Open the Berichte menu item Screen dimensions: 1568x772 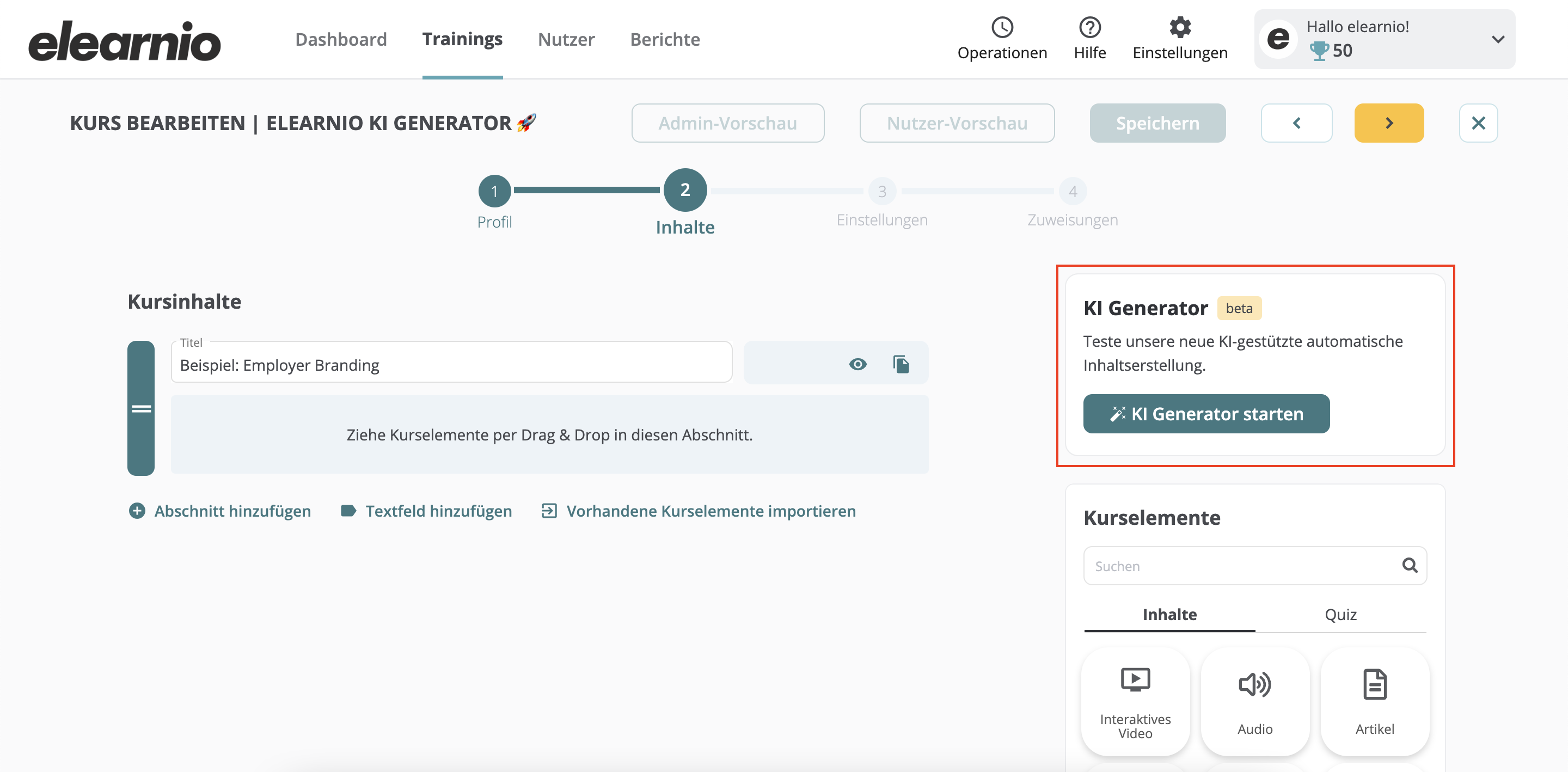(x=665, y=40)
